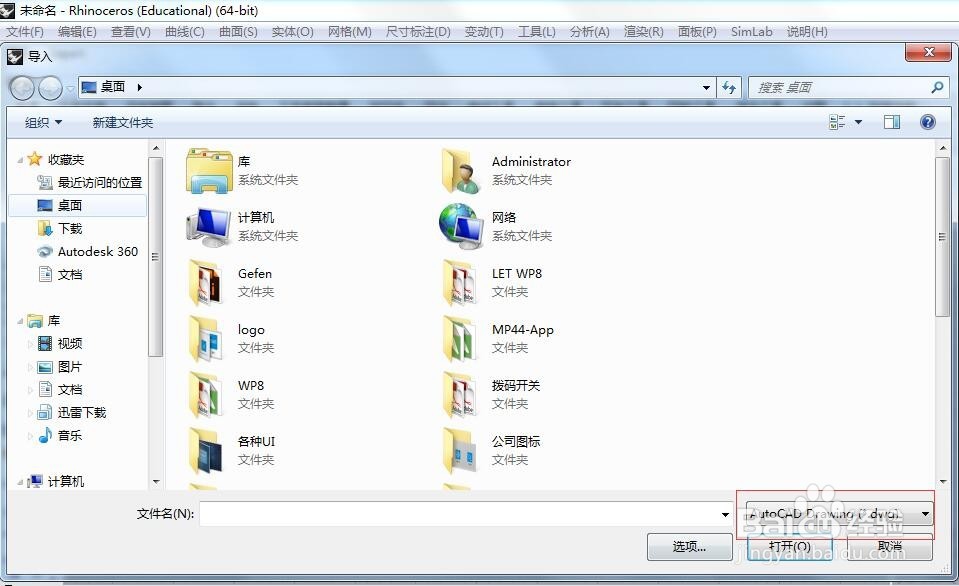Open the Administrator folder icon
This screenshot has width=959, height=586.
[x=461, y=171]
